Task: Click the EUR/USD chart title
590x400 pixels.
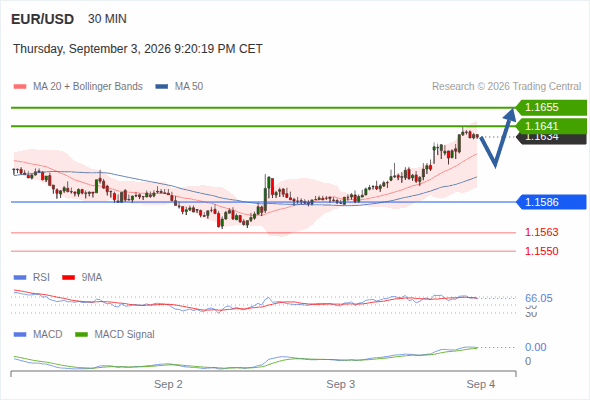Action: pos(43,19)
